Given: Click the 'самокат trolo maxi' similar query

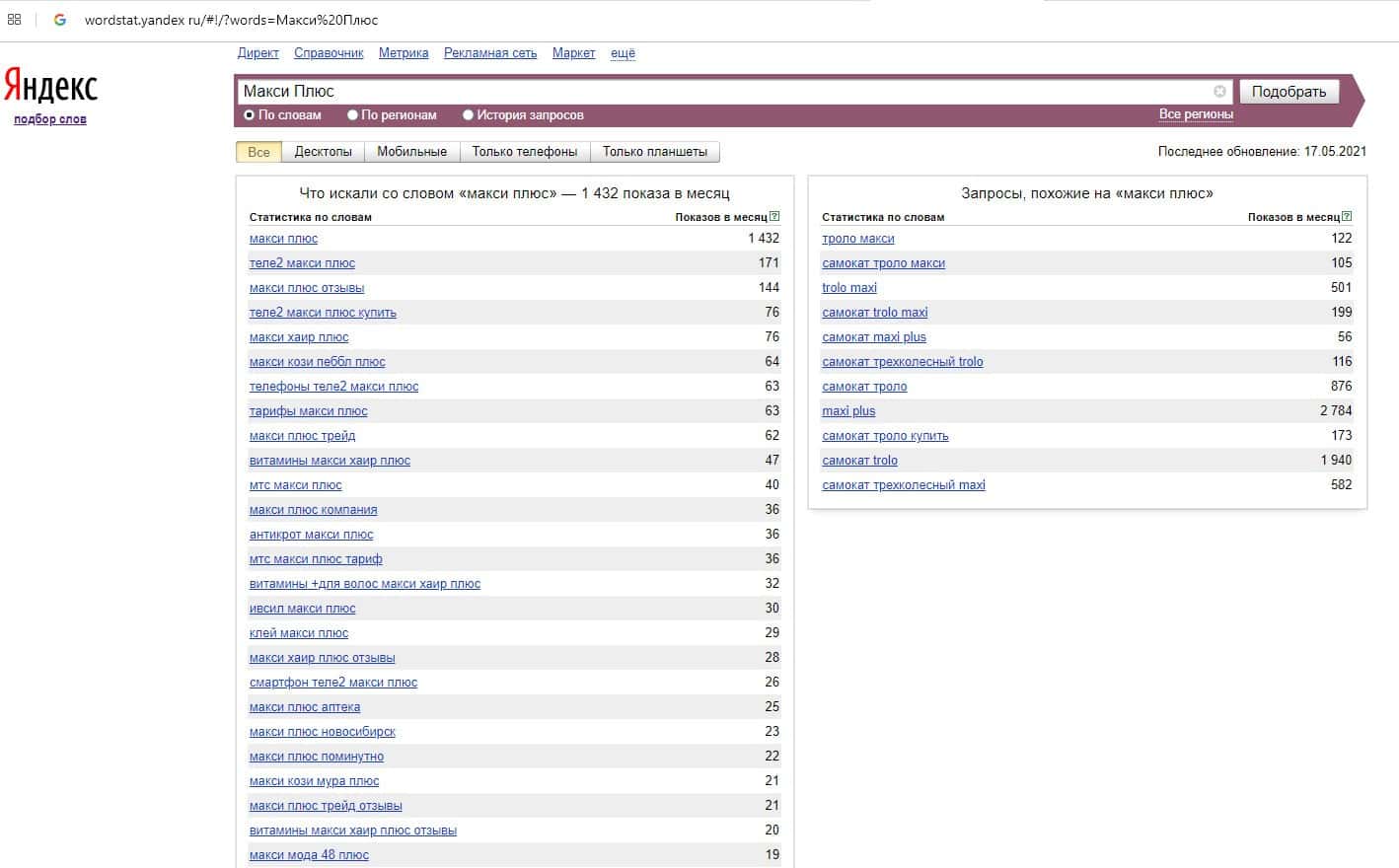Looking at the screenshot, I should pyautogui.click(x=874, y=313).
